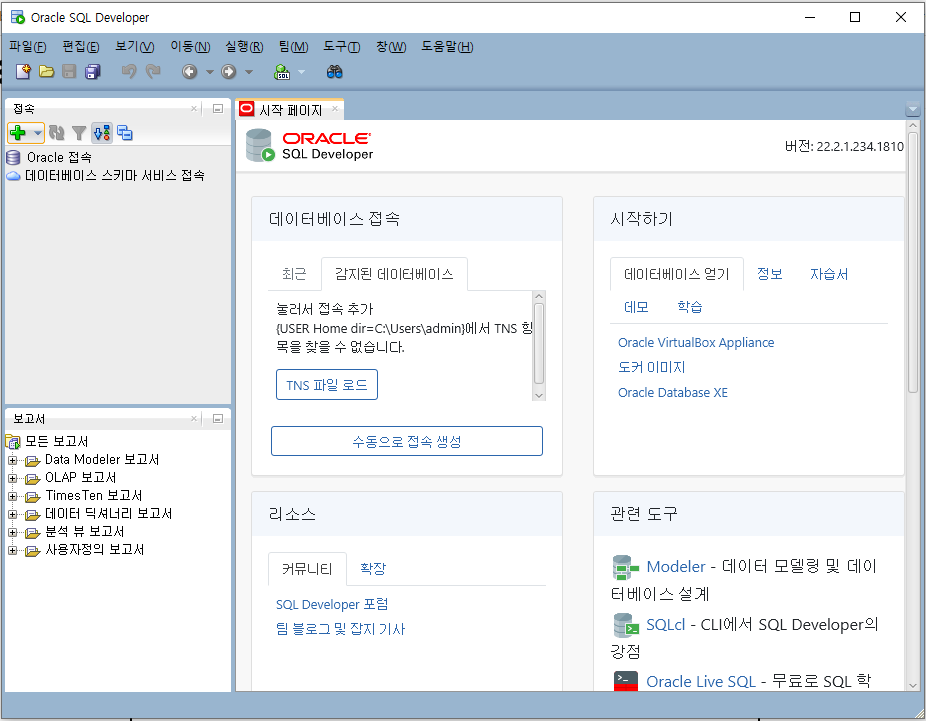Click the start page scrollbar bottom arrow
The height and width of the screenshot is (721, 926).
click(912, 686)
